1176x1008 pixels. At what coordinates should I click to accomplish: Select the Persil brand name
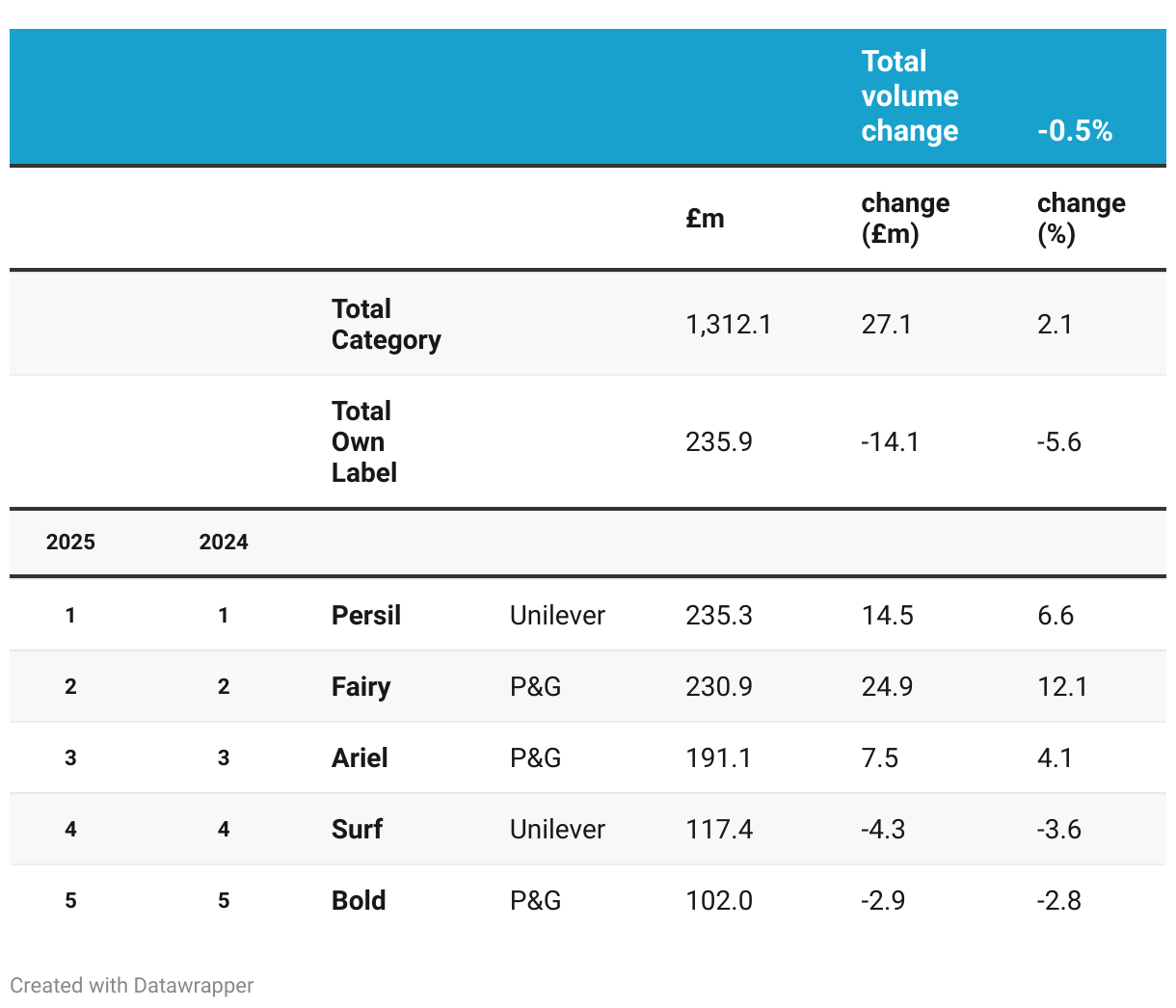point(365,616)
